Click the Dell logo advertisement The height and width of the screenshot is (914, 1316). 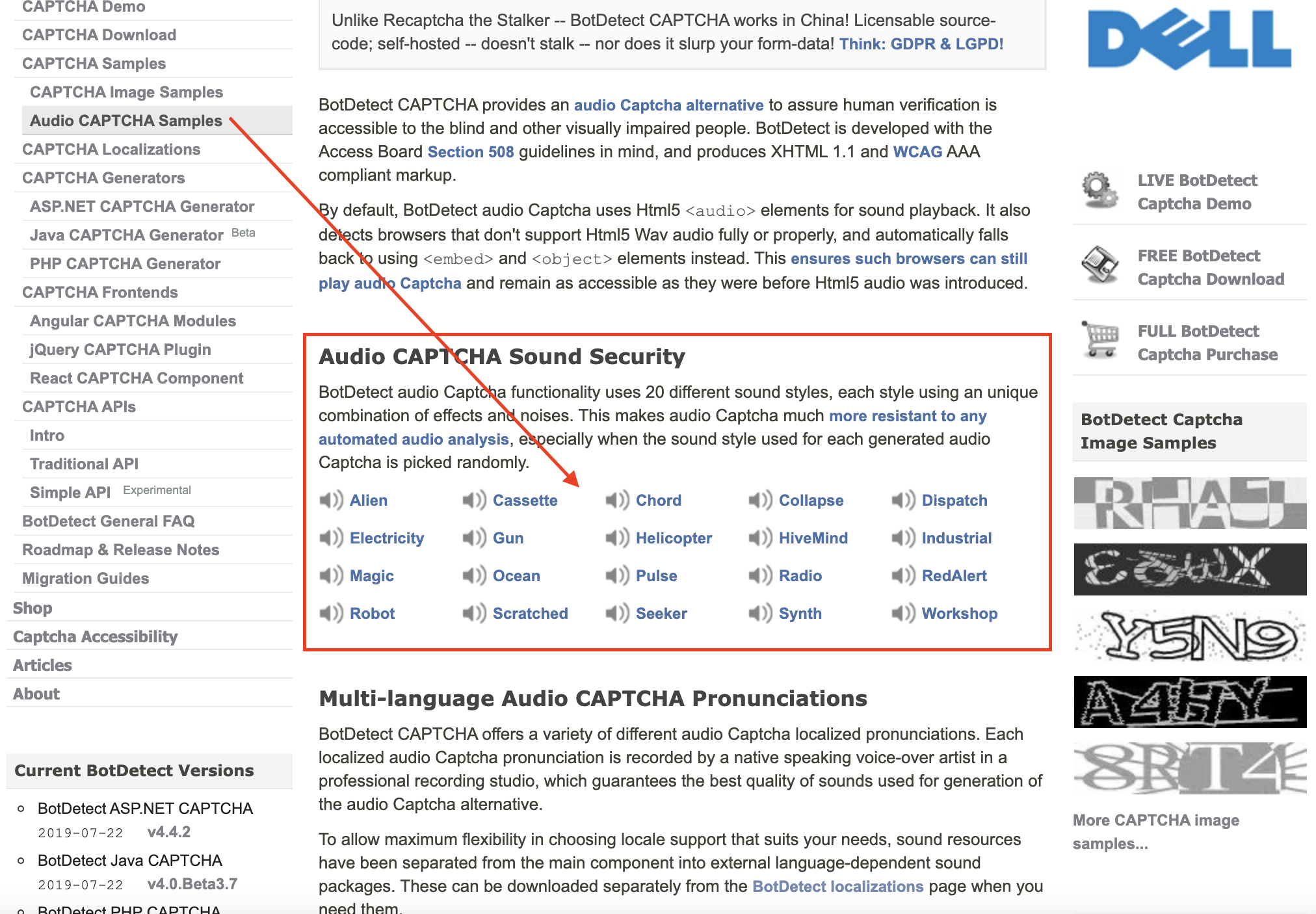pos(1189,39)
